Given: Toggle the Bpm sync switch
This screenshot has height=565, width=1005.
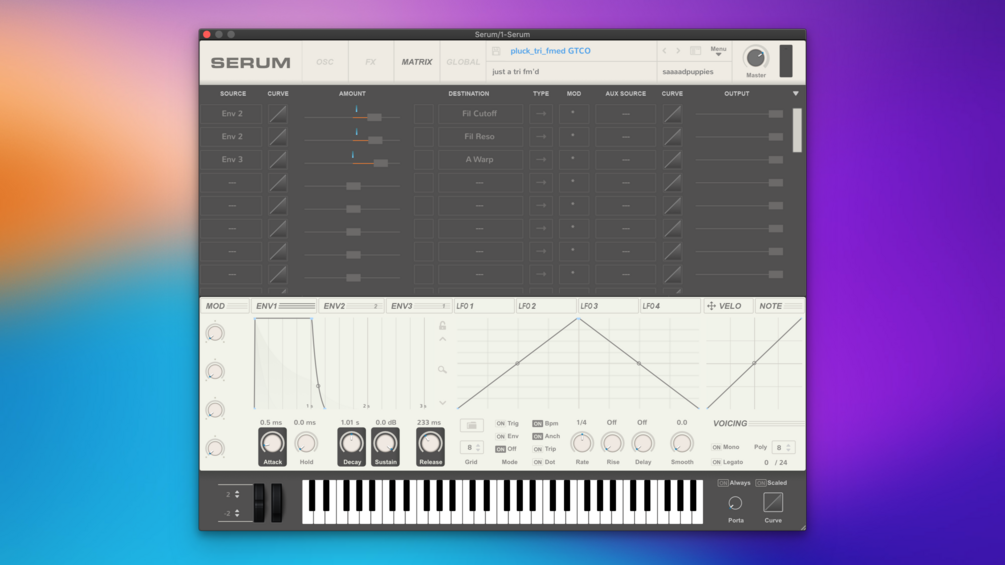Looking at the screenshot, I should coord(538,423).
